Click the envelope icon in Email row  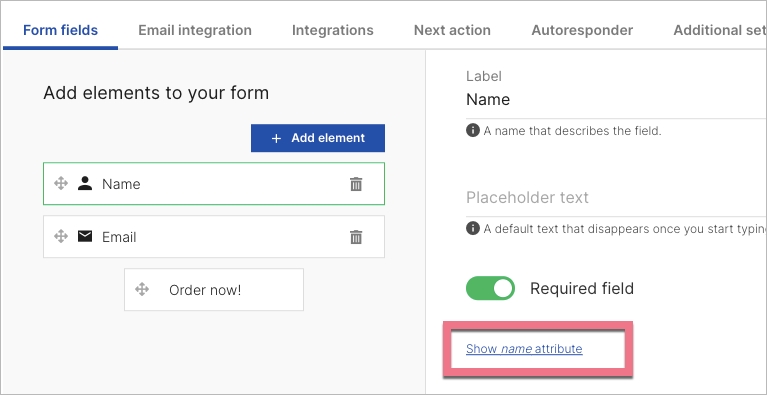[x=85, y=237]
